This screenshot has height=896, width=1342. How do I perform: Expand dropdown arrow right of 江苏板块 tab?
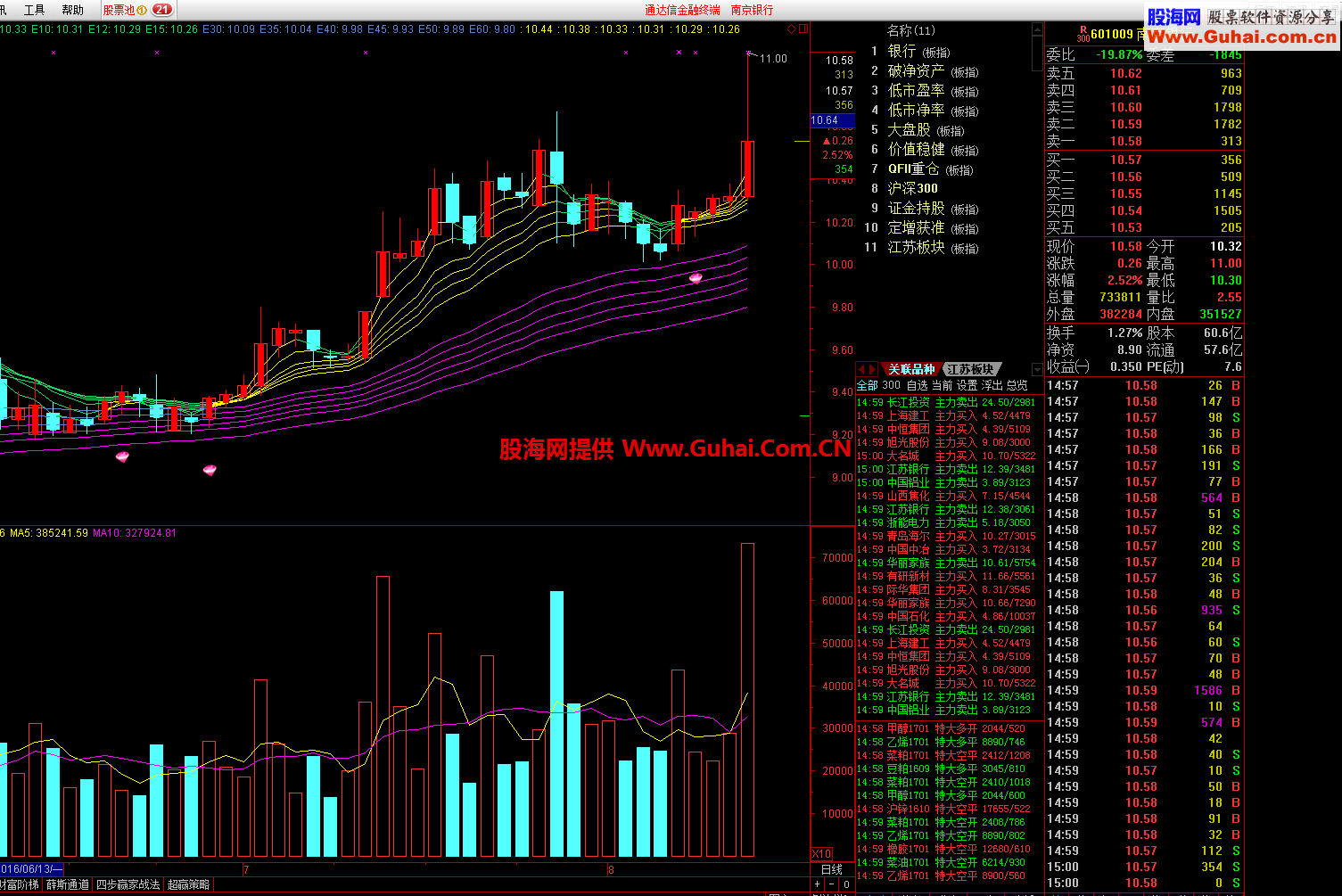(1037, 369)
